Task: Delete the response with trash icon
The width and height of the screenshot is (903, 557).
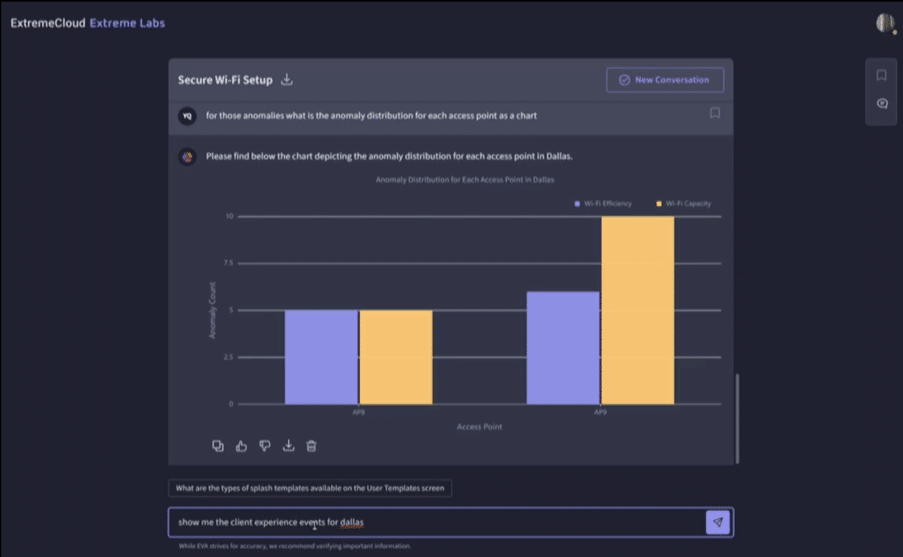Action: tap(311, 446)
